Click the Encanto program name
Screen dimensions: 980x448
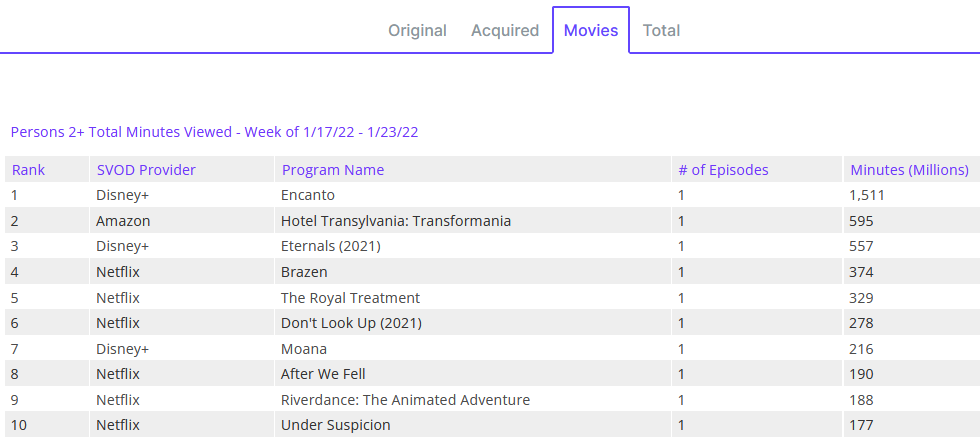(308, 195)
